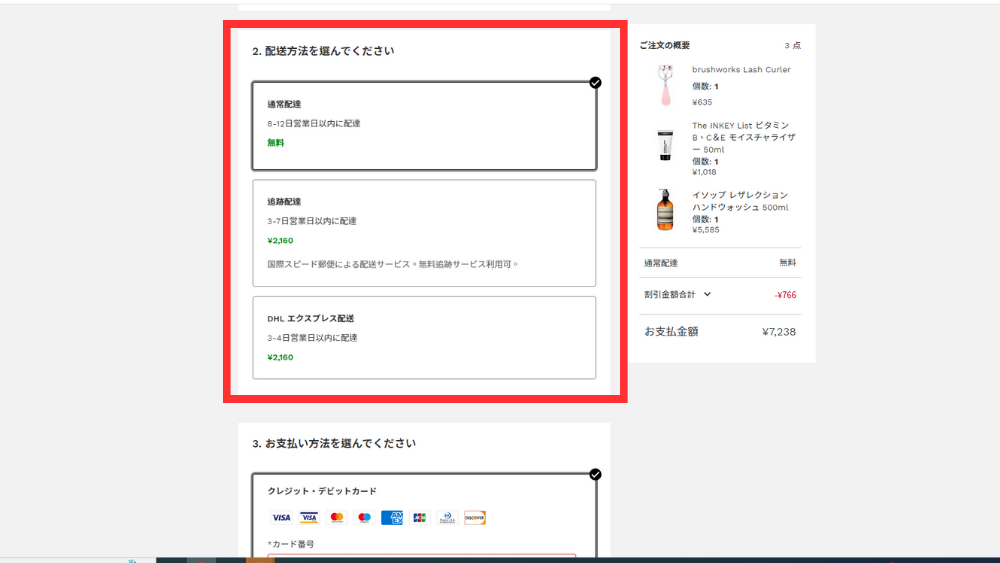The width and height of the screenshot is (1000, 563).
Task: Click the Discover card logo
Action: click(x=475, y=518)
